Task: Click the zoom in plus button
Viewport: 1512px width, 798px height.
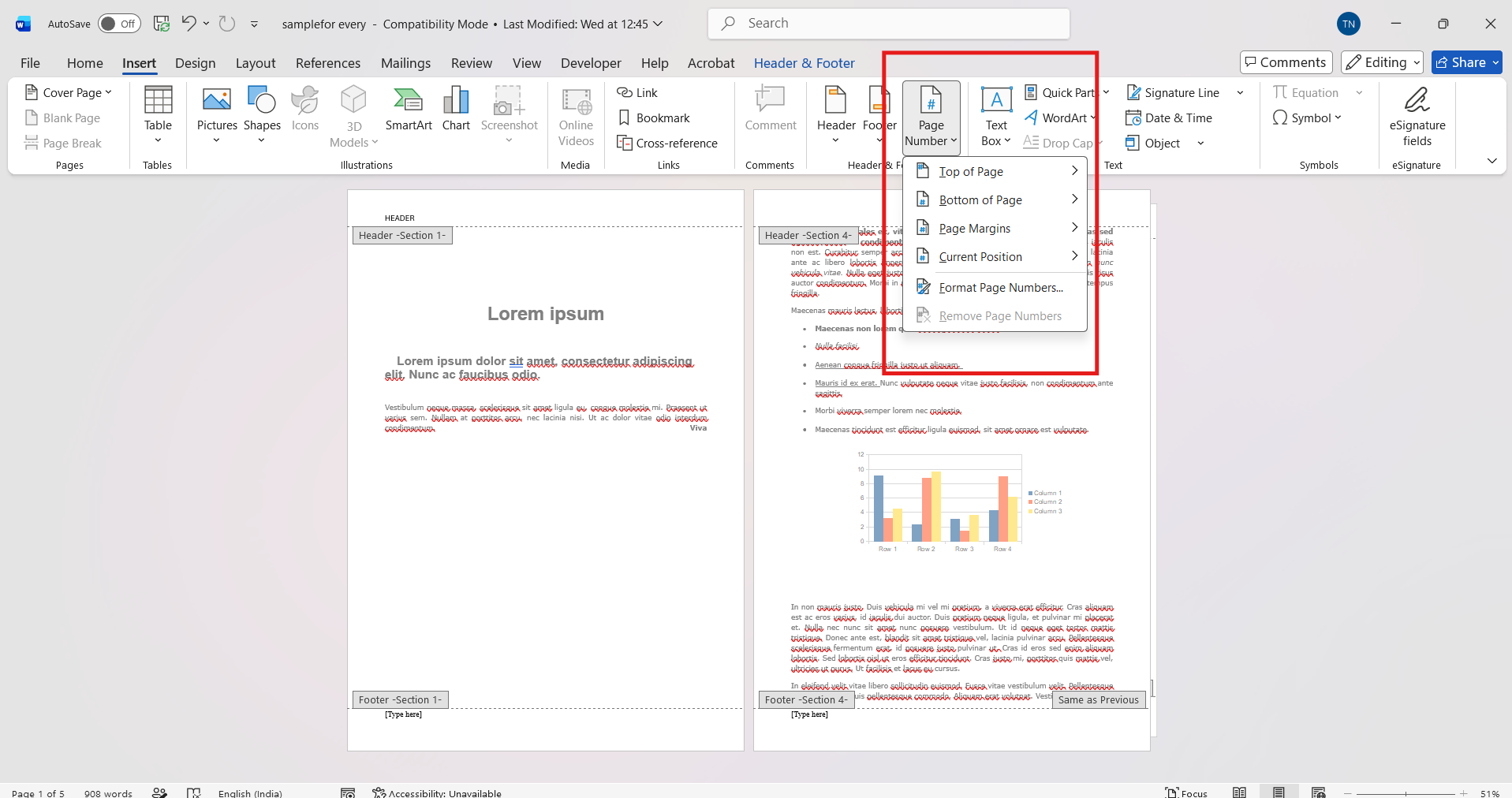Action: click(x=1464, y=792)
